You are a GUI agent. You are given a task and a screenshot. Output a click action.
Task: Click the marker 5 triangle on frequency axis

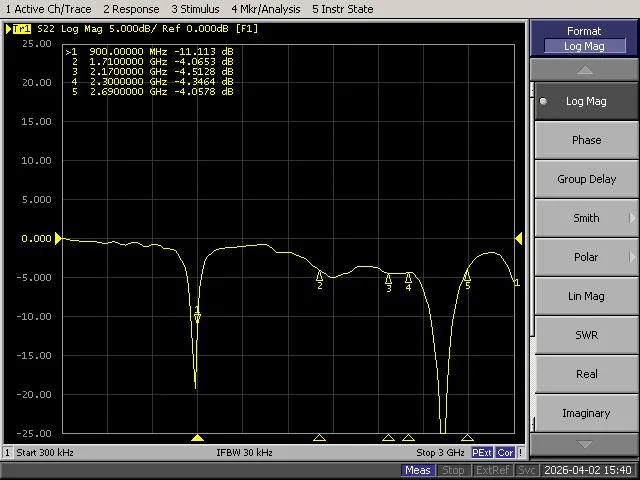pyautogui.click(x=467, y=438)
